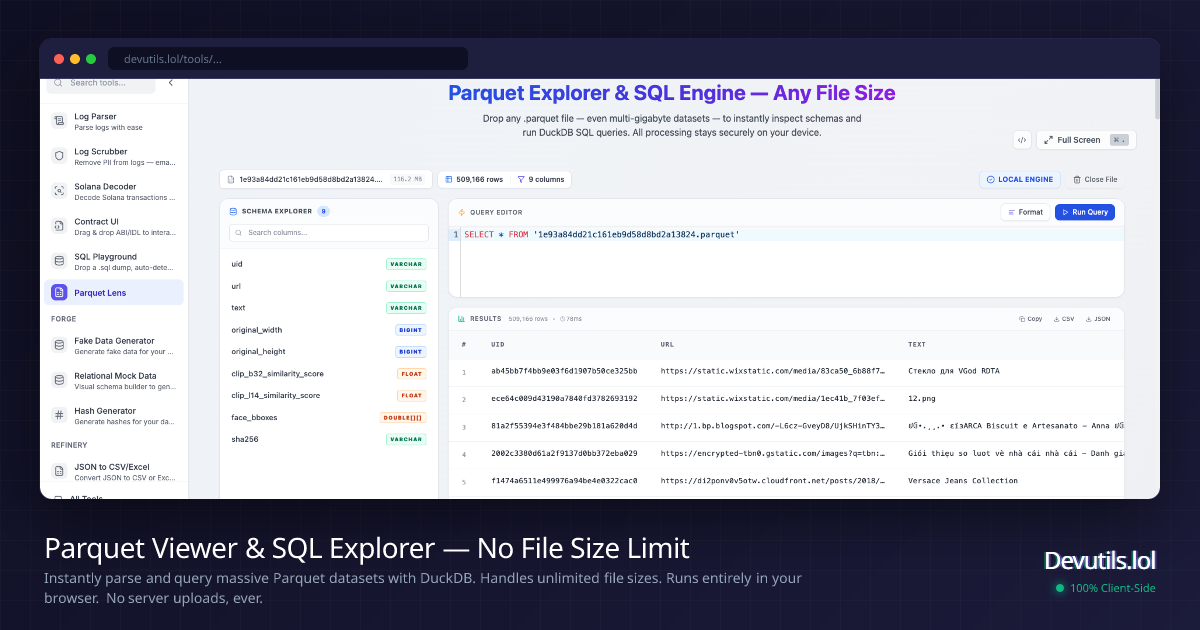The image size is (1200, 630).
Task: Click the 'Versace Jeans Collection' cell
Action: coord(963,481)
